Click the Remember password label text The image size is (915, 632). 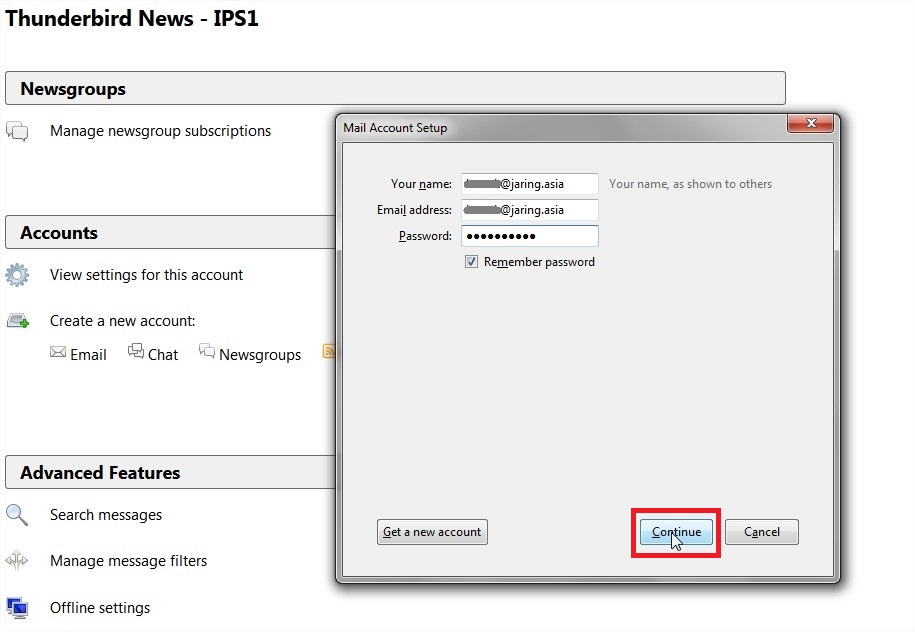pos(539,262)
